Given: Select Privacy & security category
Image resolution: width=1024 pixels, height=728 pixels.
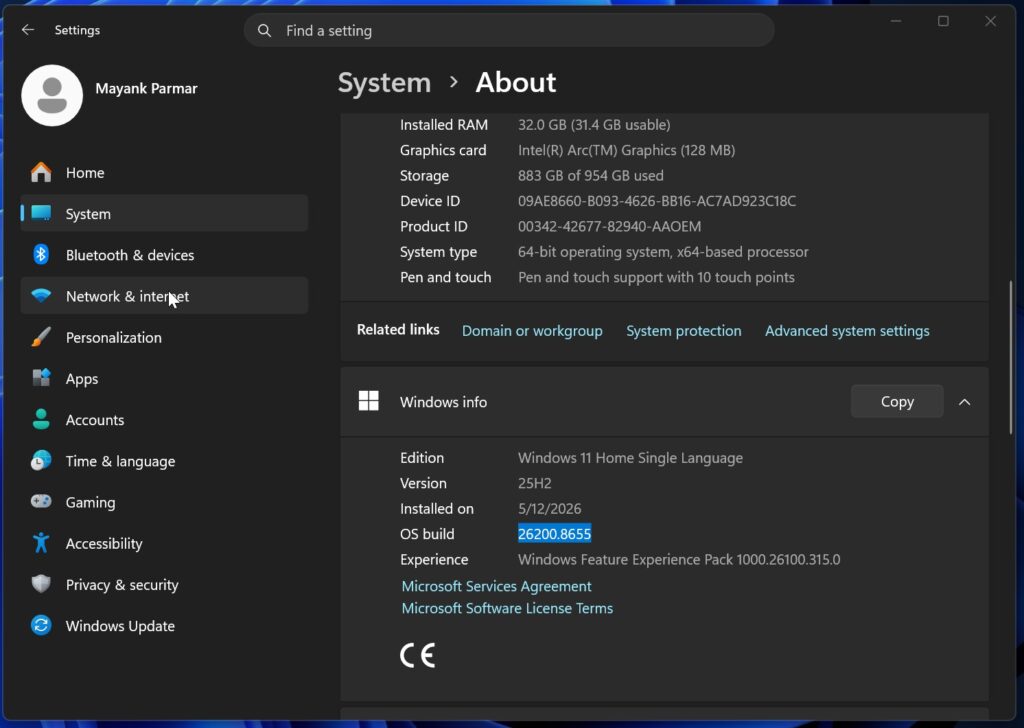Looking at the screenshot, I should tap(165, 584).
